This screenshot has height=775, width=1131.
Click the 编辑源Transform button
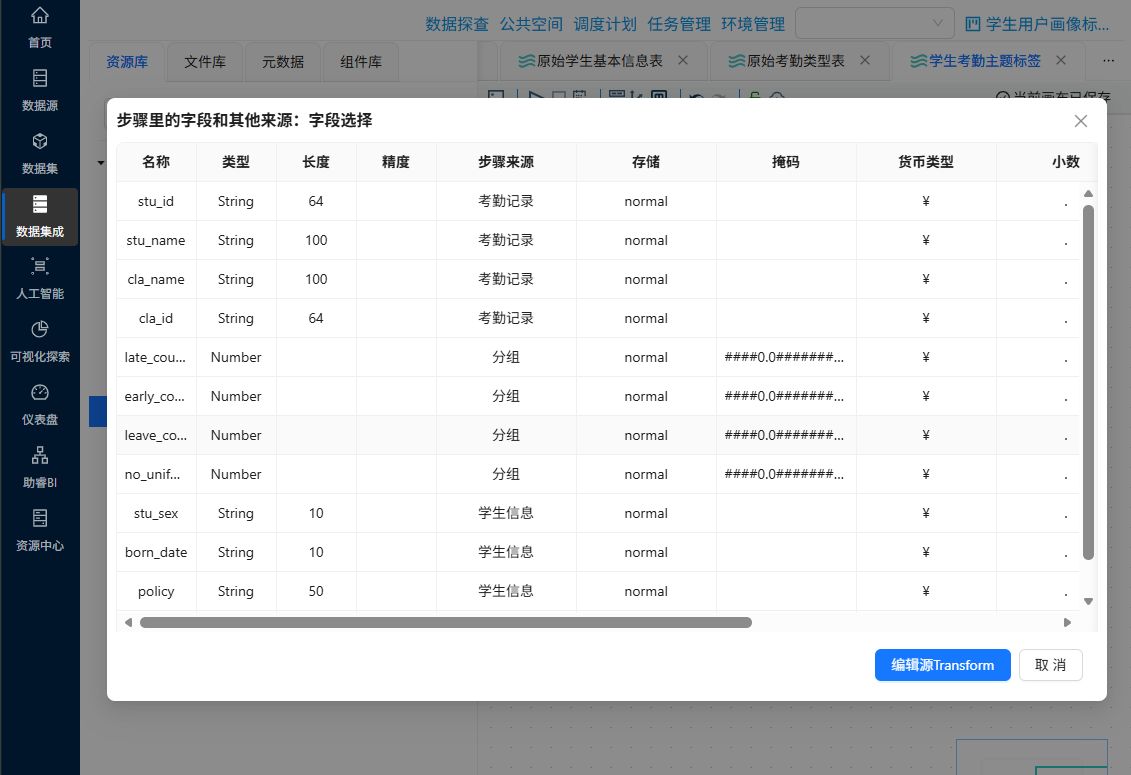(942, 665)
